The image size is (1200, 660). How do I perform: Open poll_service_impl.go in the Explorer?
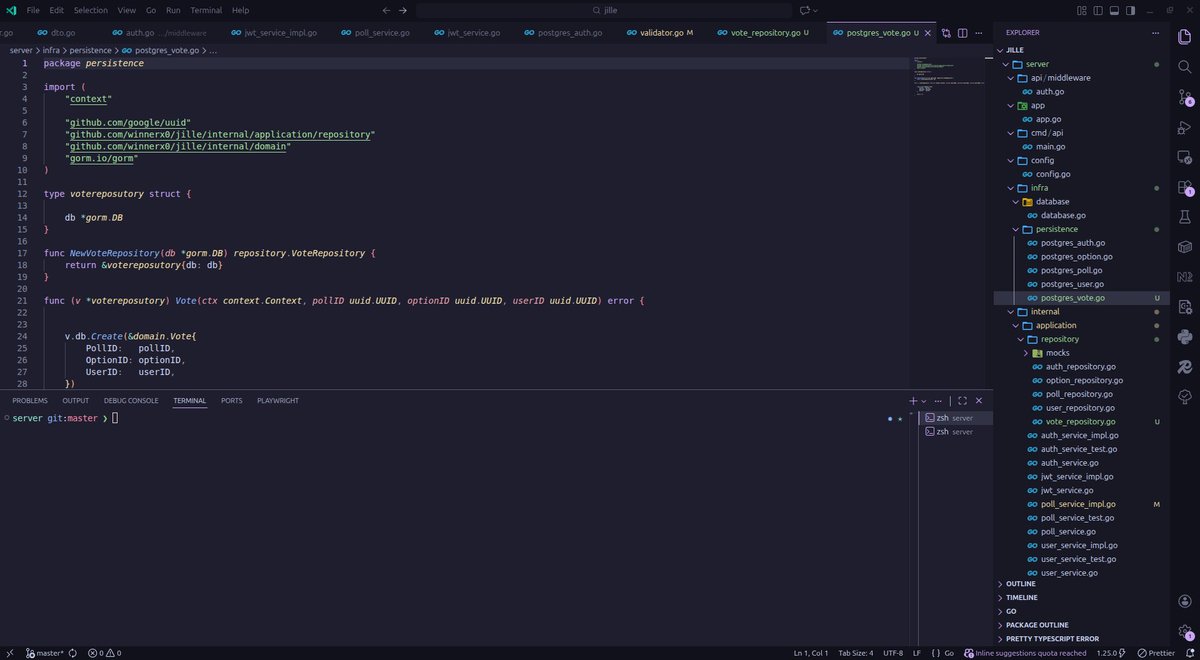click(1078, 504)
